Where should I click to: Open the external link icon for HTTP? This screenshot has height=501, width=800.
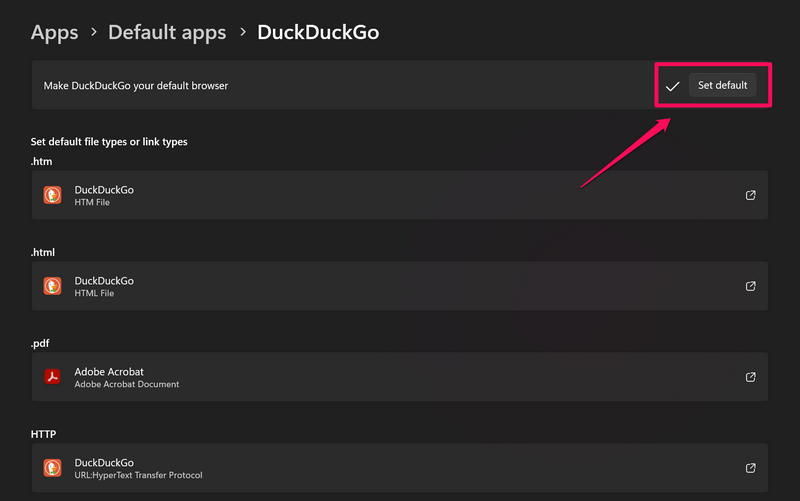pos(751,468)
